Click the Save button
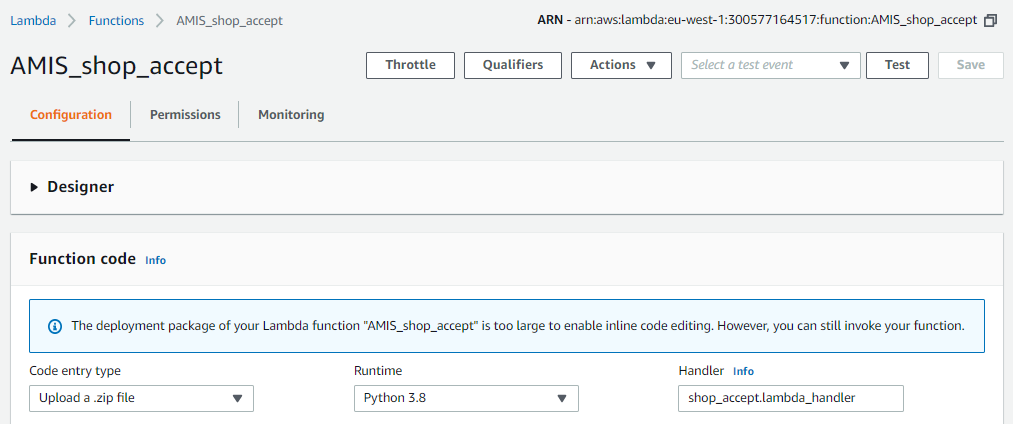1013x424 pixels. [970, 65]
